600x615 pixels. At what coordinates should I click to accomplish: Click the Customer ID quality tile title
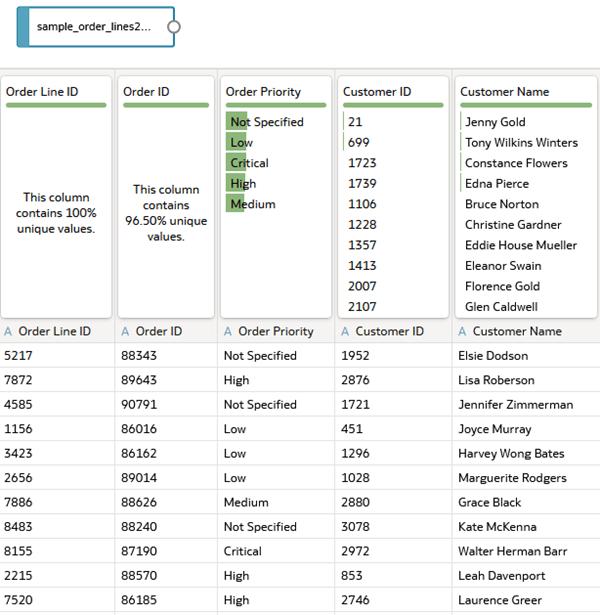[x=377, y=92]
